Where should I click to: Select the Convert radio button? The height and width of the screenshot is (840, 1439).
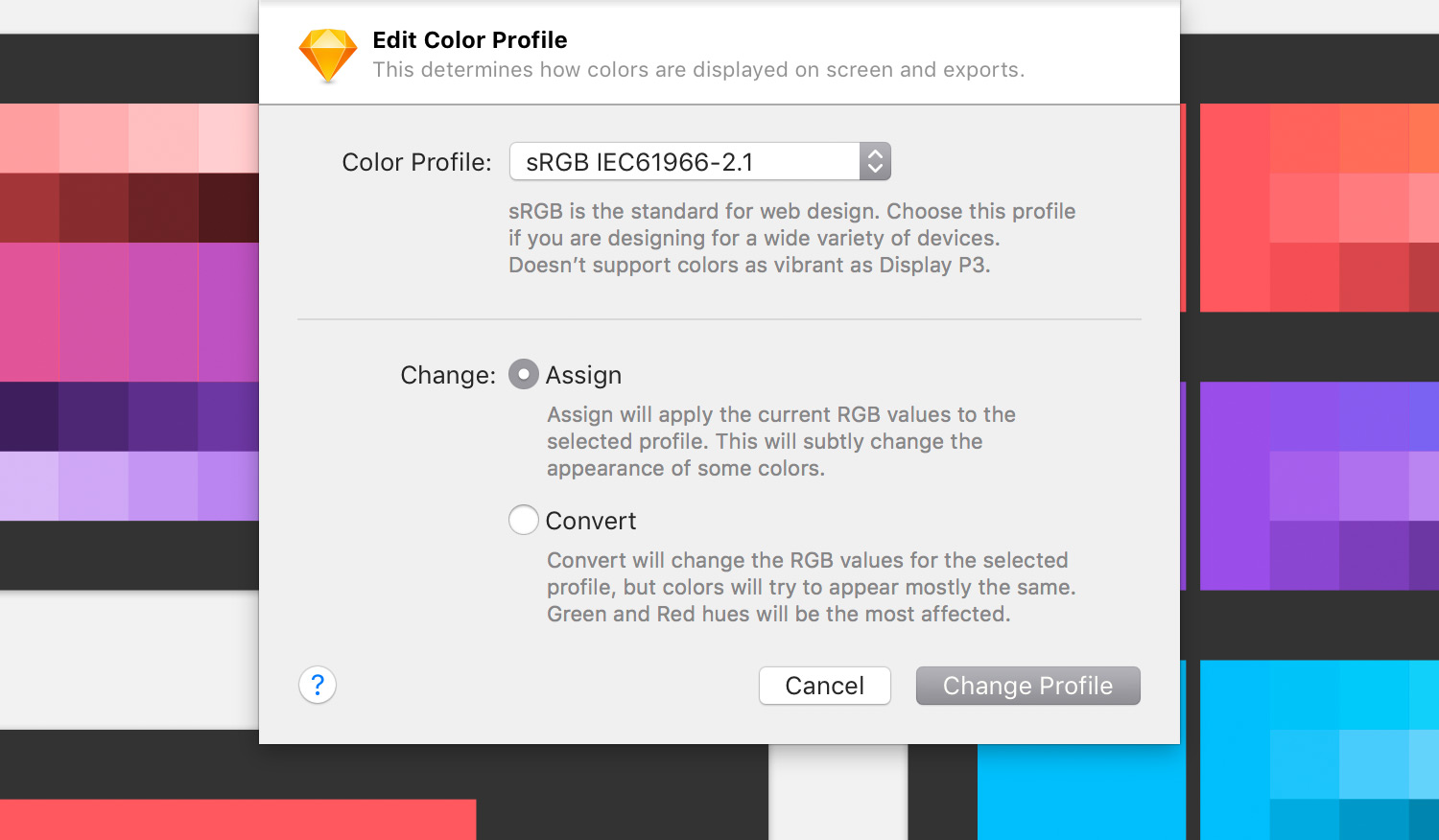[523, 520]
